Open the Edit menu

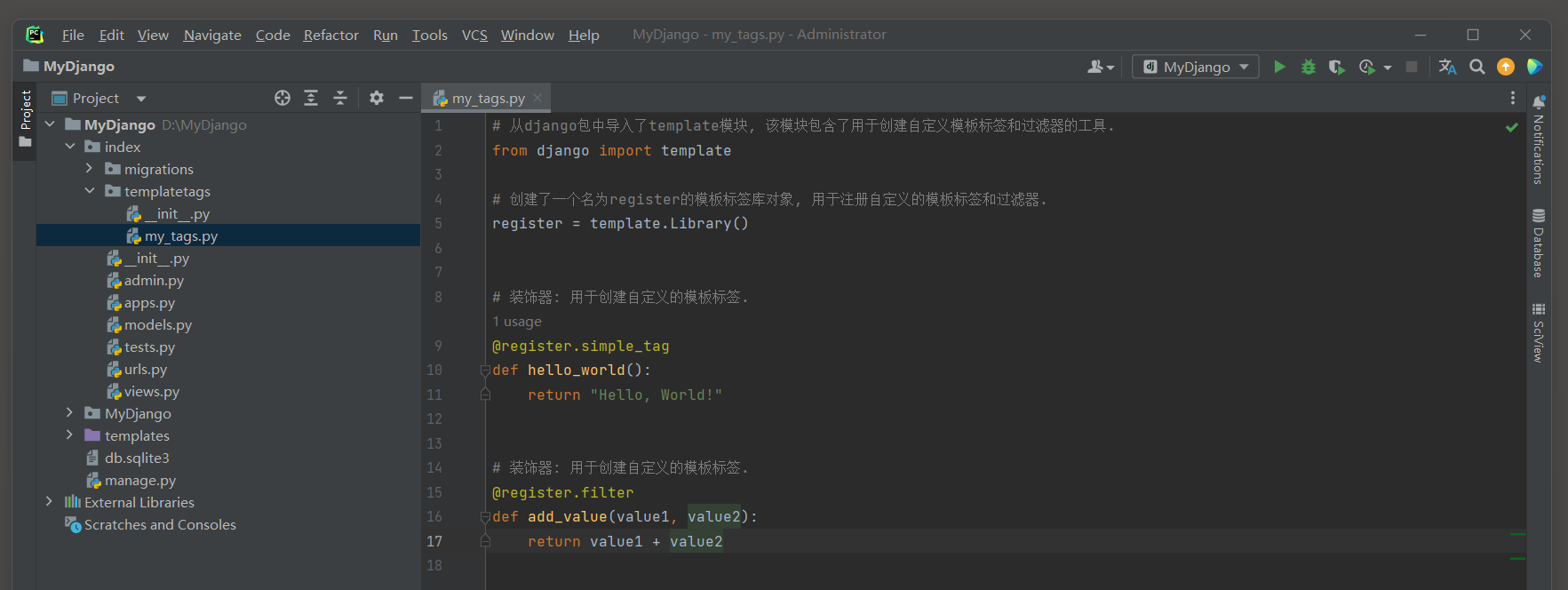pos(111,35)
